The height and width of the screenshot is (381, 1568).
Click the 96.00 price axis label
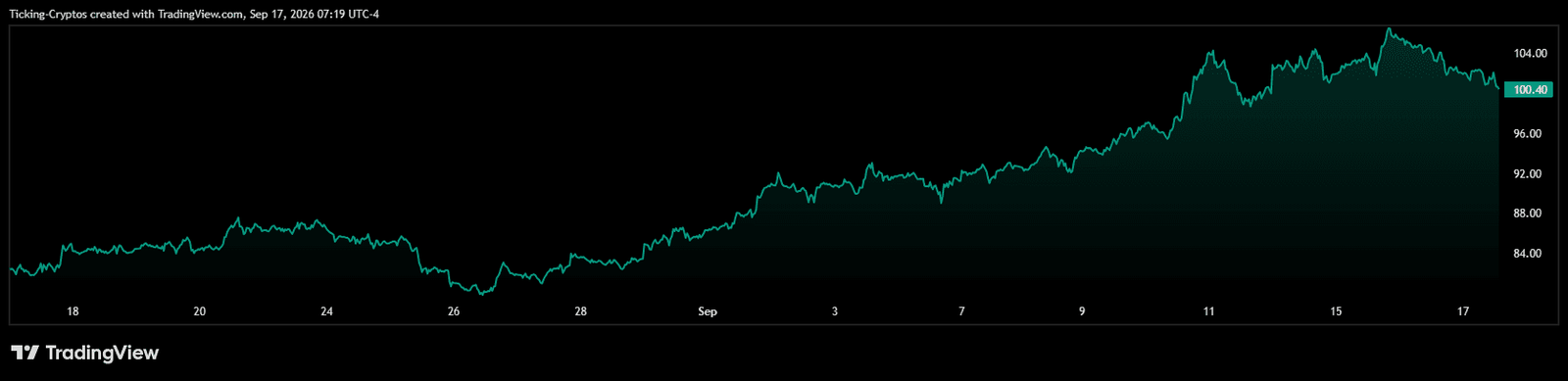coord(1528,134)
